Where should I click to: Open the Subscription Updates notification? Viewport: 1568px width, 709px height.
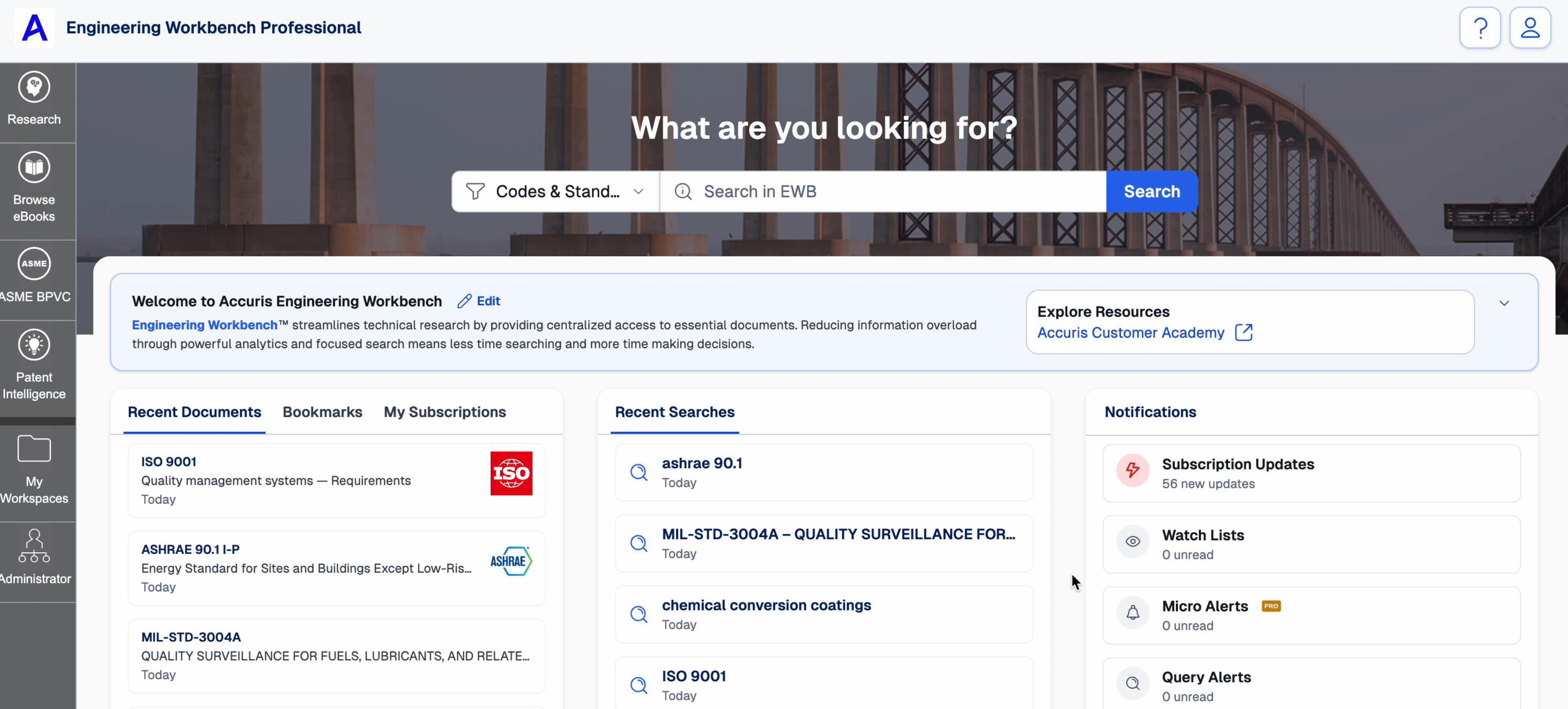[x=1311, y=474]
